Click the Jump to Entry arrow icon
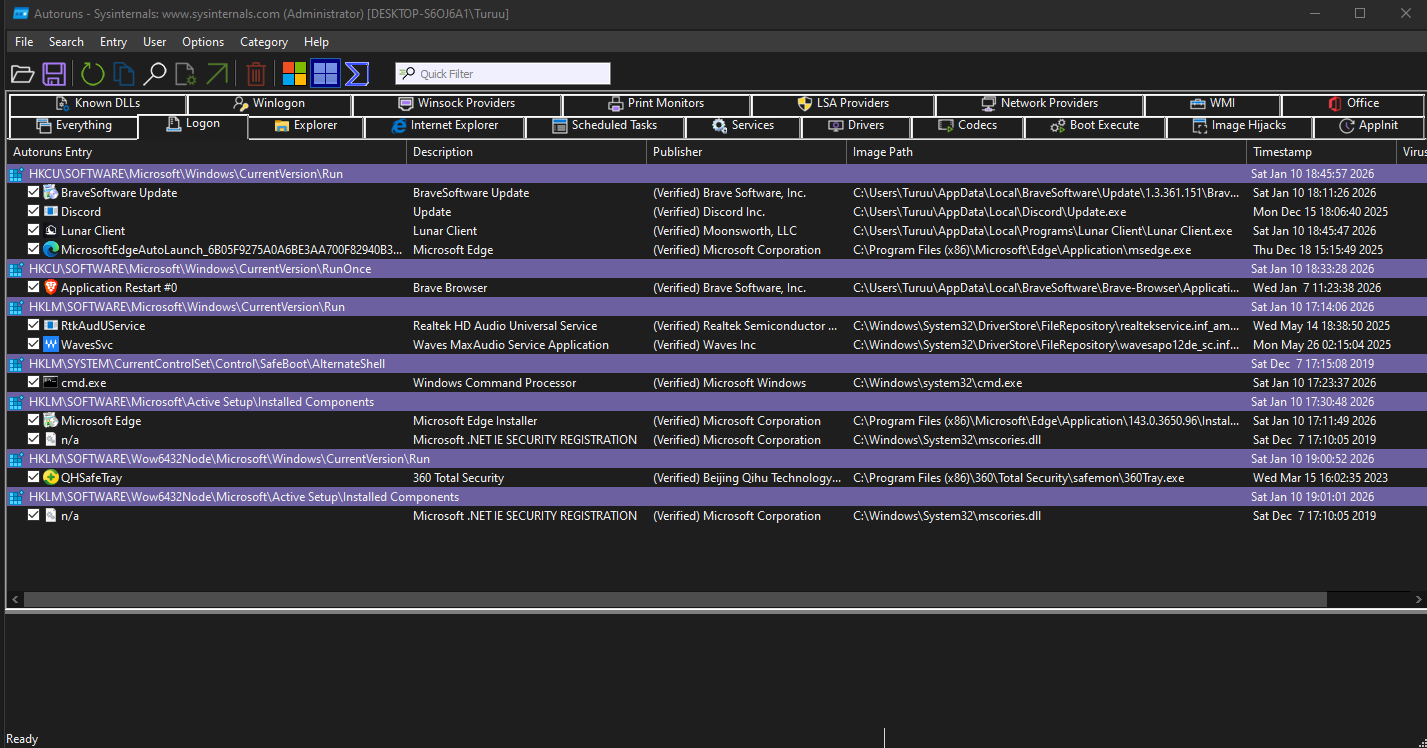 tap(216, 73)
